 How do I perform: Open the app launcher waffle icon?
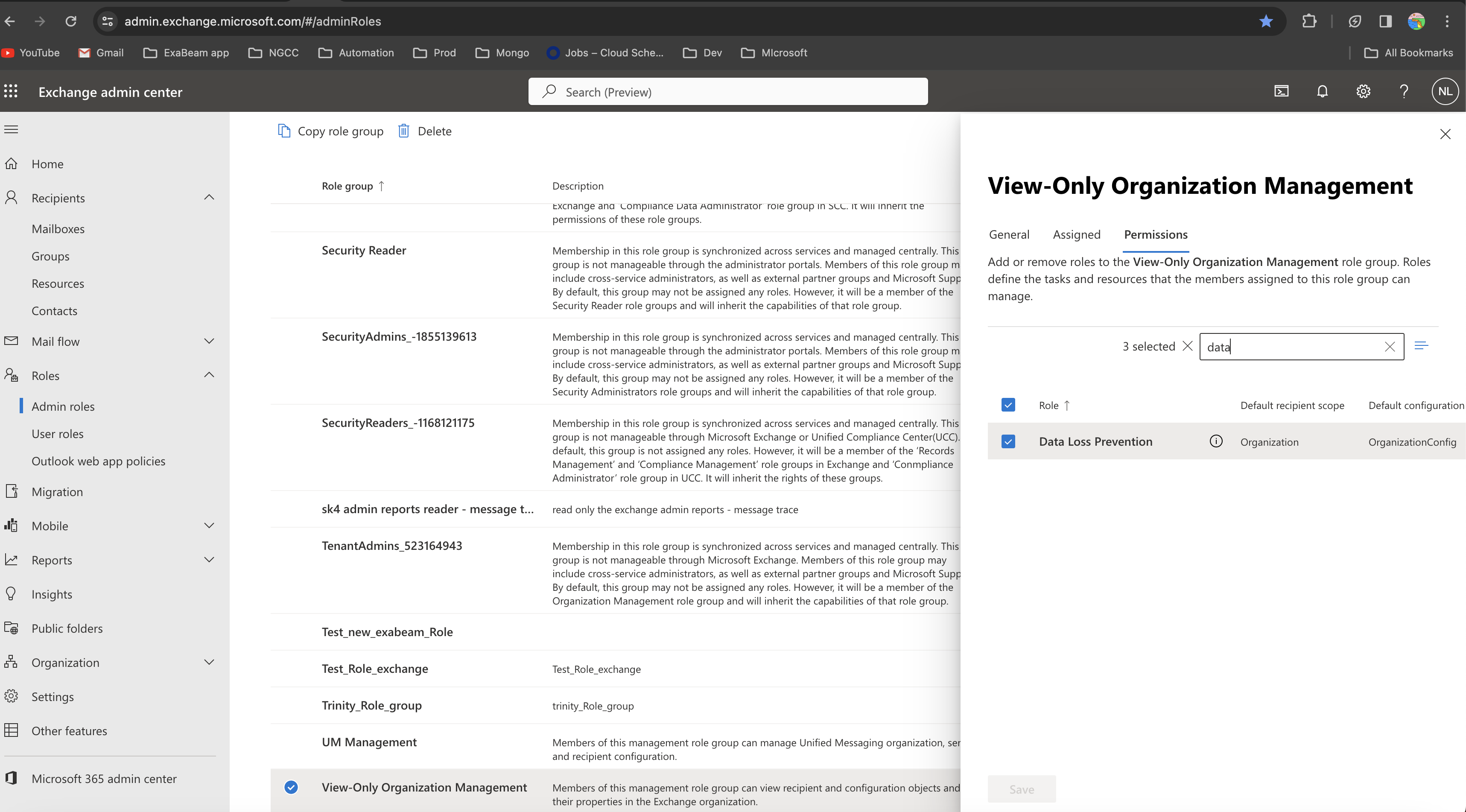pos(11,92)
